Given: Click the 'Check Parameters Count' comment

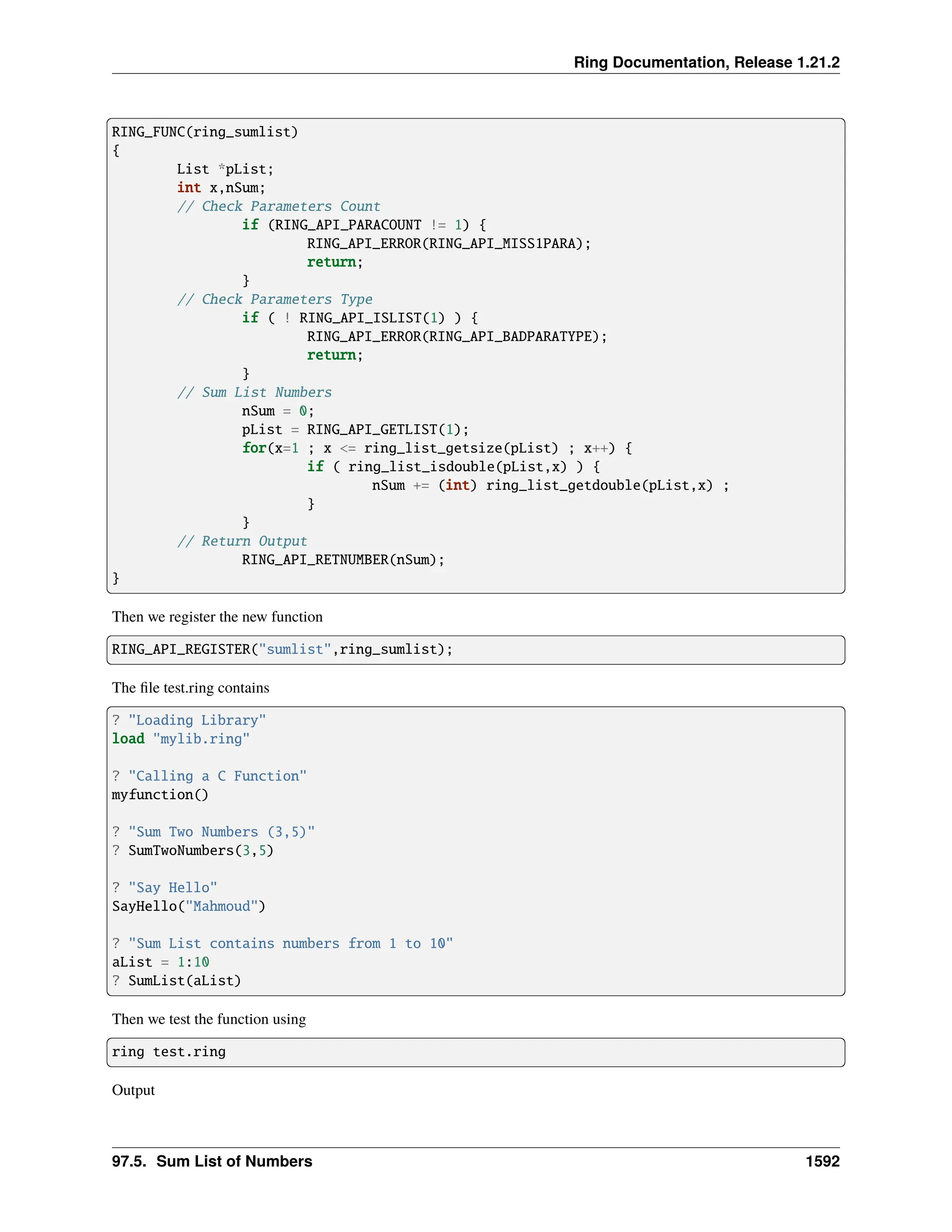Looking at the screenshot, I should click(x=278, y=206).
